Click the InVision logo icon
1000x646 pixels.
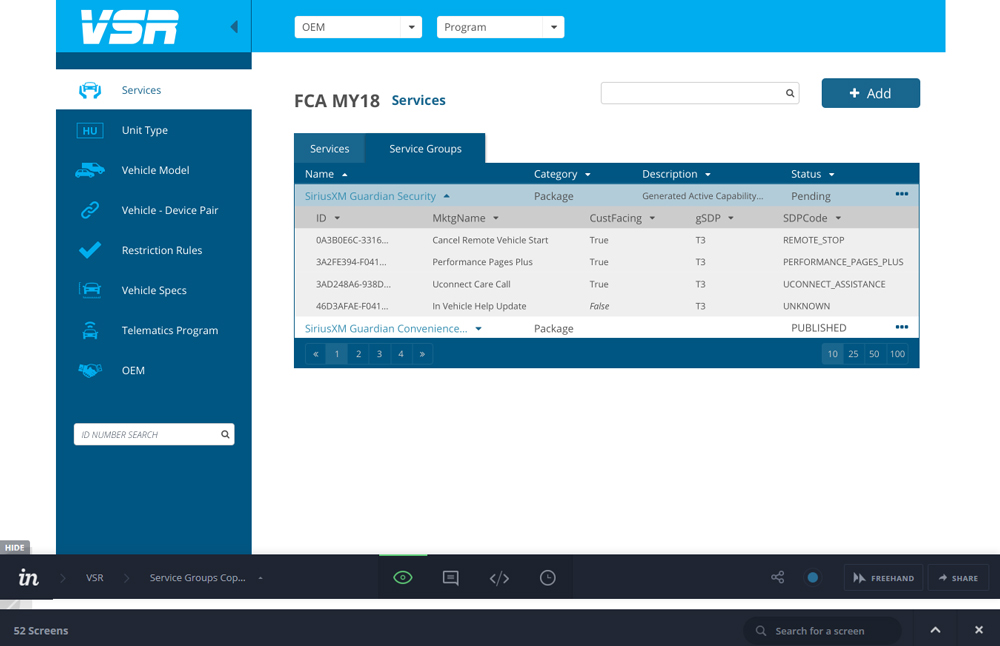coord(29,578)
